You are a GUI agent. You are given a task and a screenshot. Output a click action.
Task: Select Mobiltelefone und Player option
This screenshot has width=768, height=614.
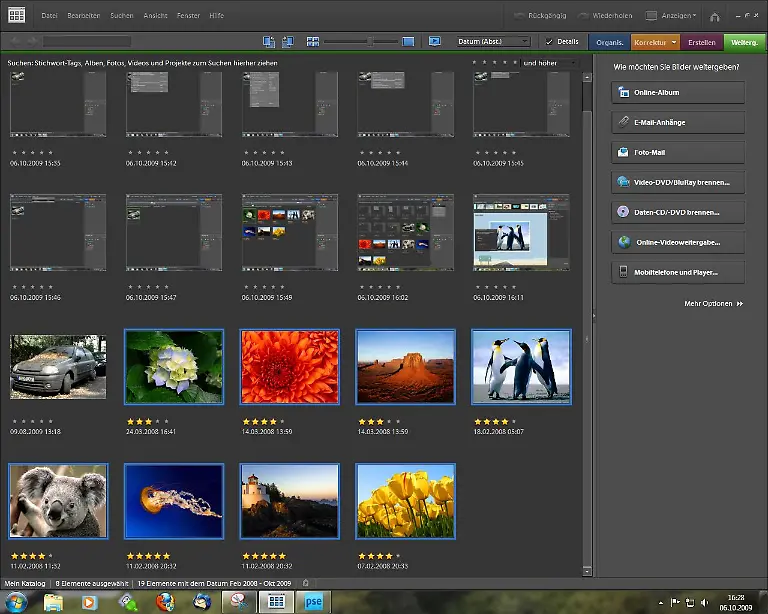pyautogui.click(x=678, y=272)
